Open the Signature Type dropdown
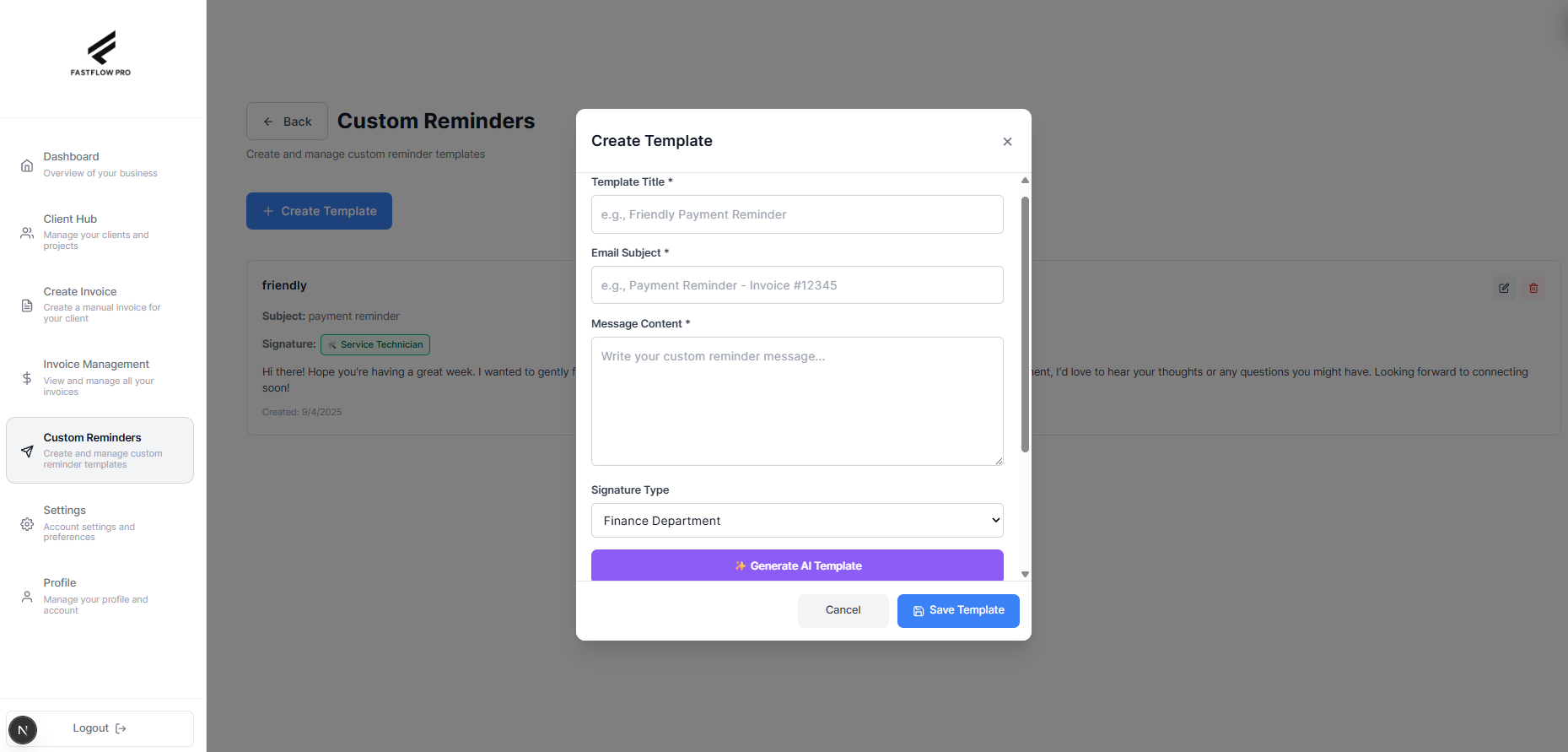 [x=796, y=520]
